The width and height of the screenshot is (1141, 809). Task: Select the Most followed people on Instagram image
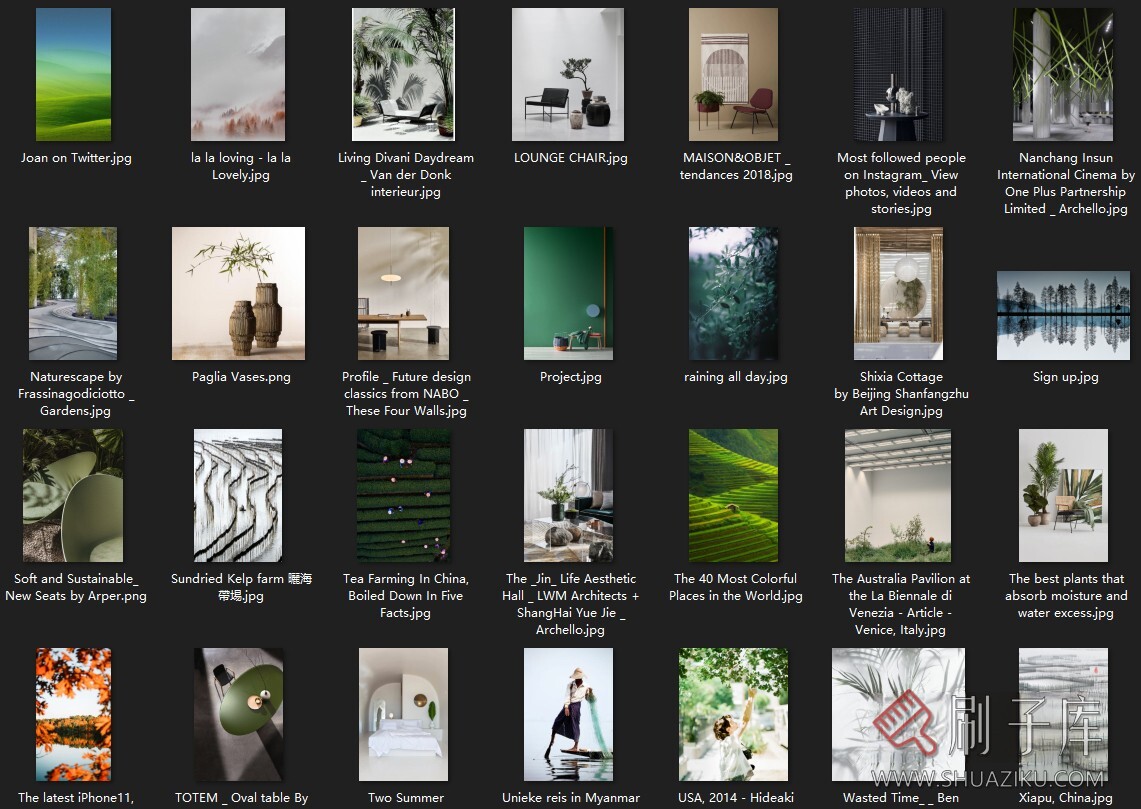point(899,75)
